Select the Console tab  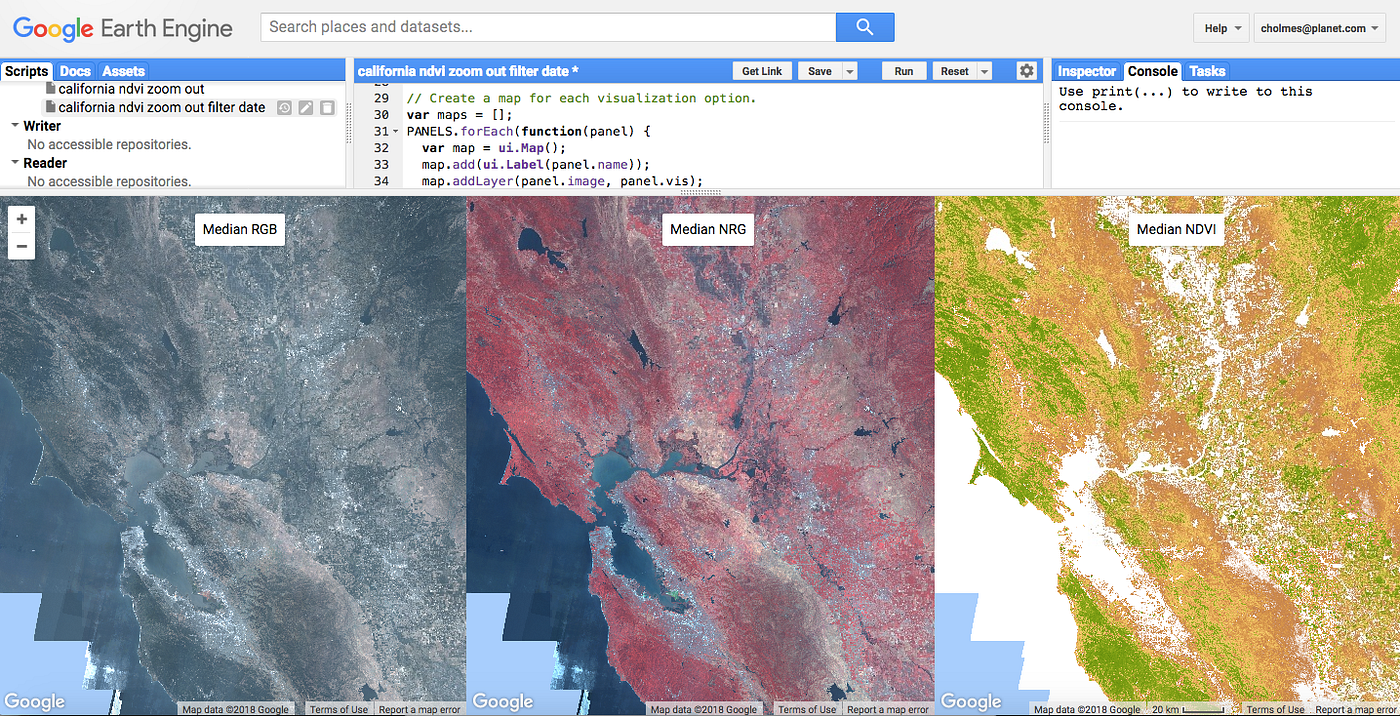click(1152, 71)
